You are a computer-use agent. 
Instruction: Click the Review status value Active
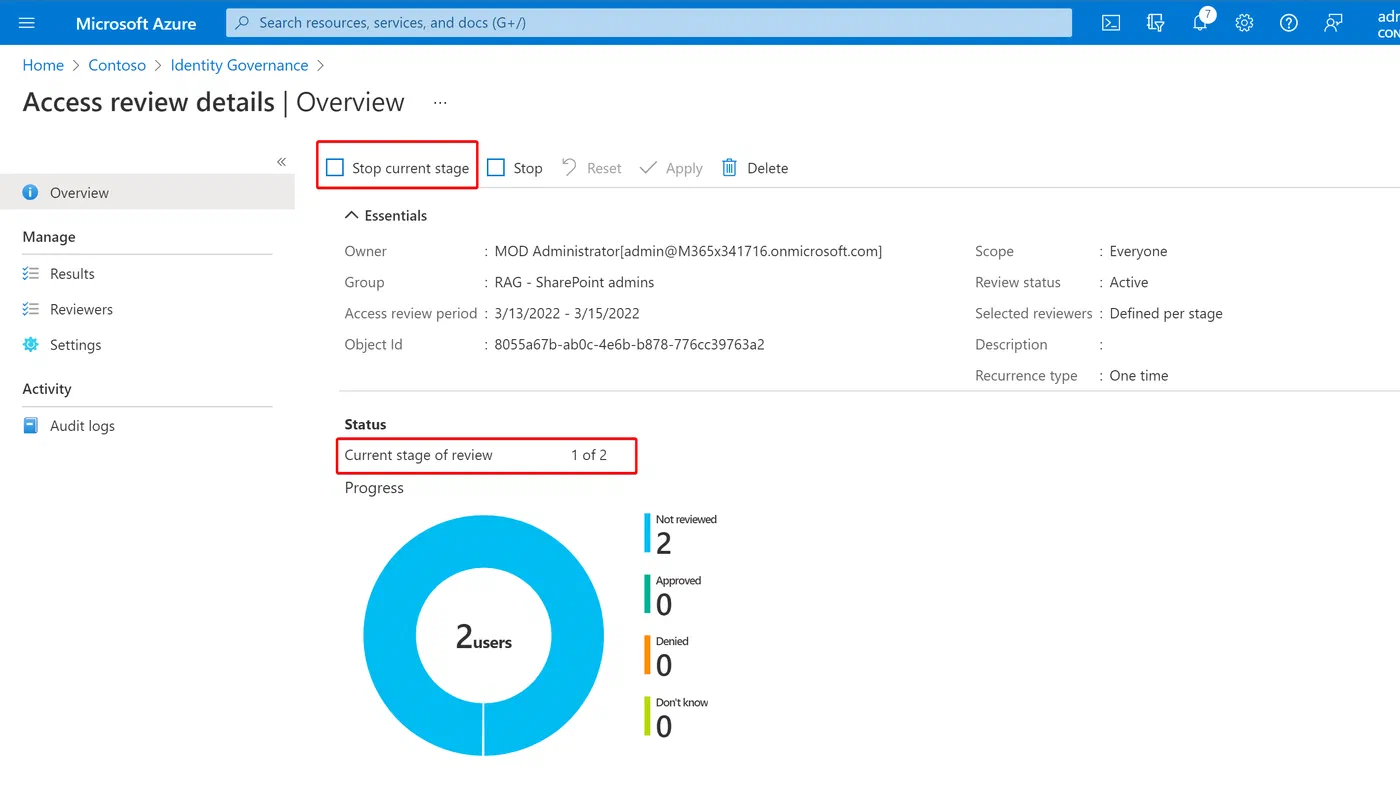click(1129, 282)
